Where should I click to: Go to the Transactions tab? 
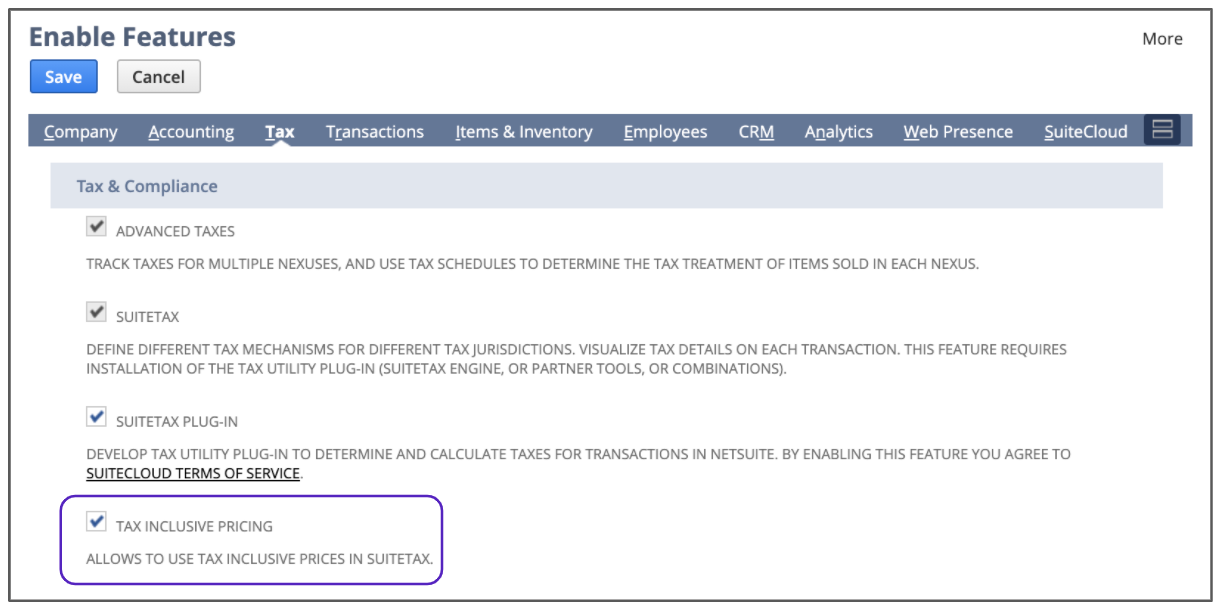375,132
